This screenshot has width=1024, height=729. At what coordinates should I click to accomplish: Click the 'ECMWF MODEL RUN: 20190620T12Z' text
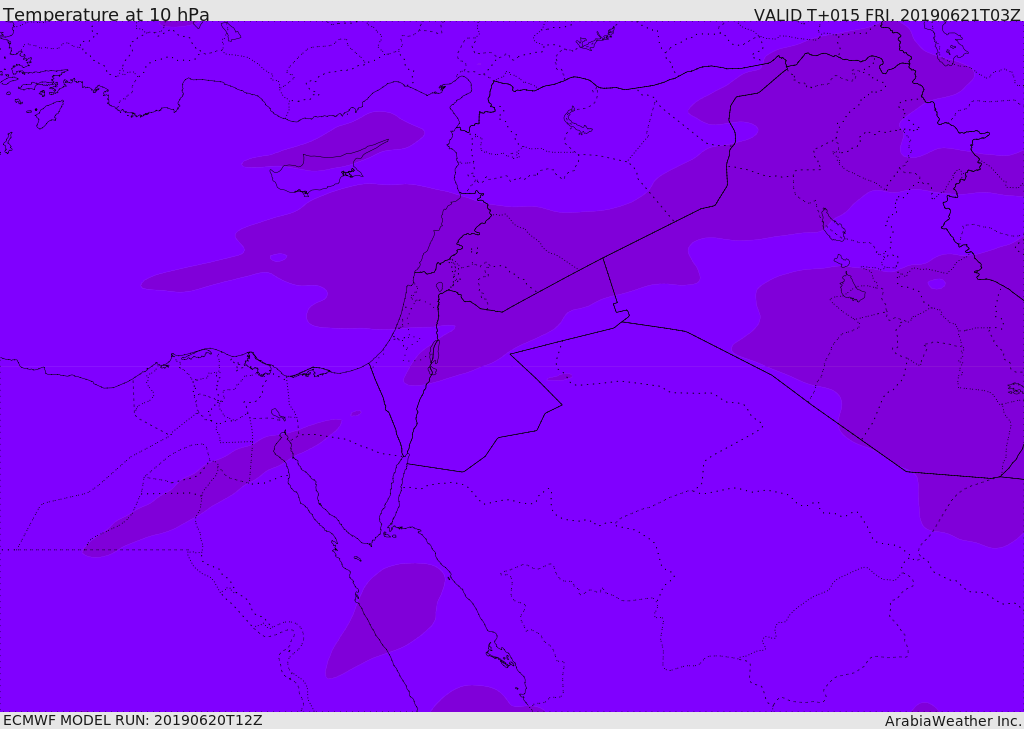click(x=133, y=720)
